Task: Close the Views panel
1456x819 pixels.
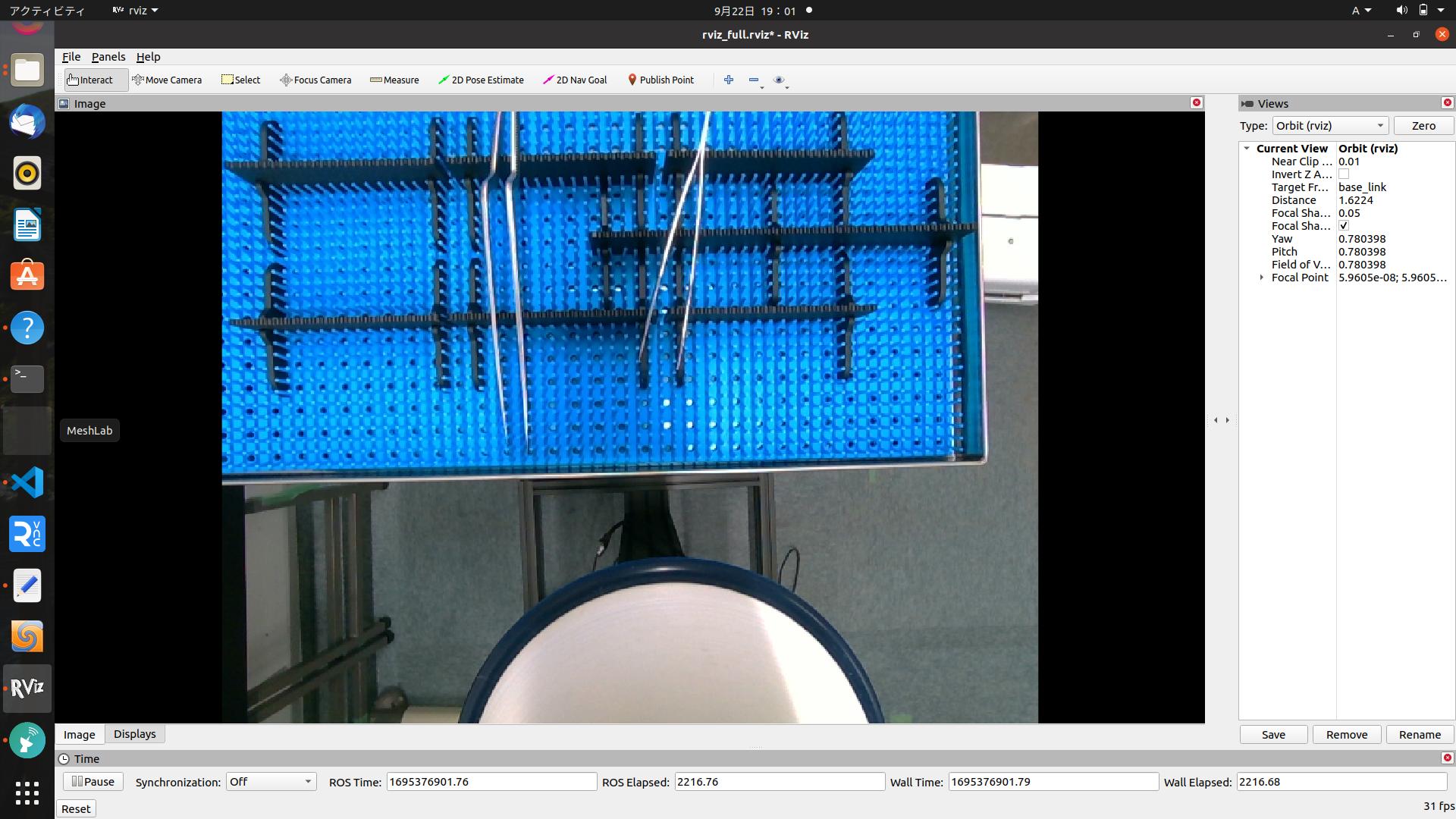Action: click(1447, 102)
